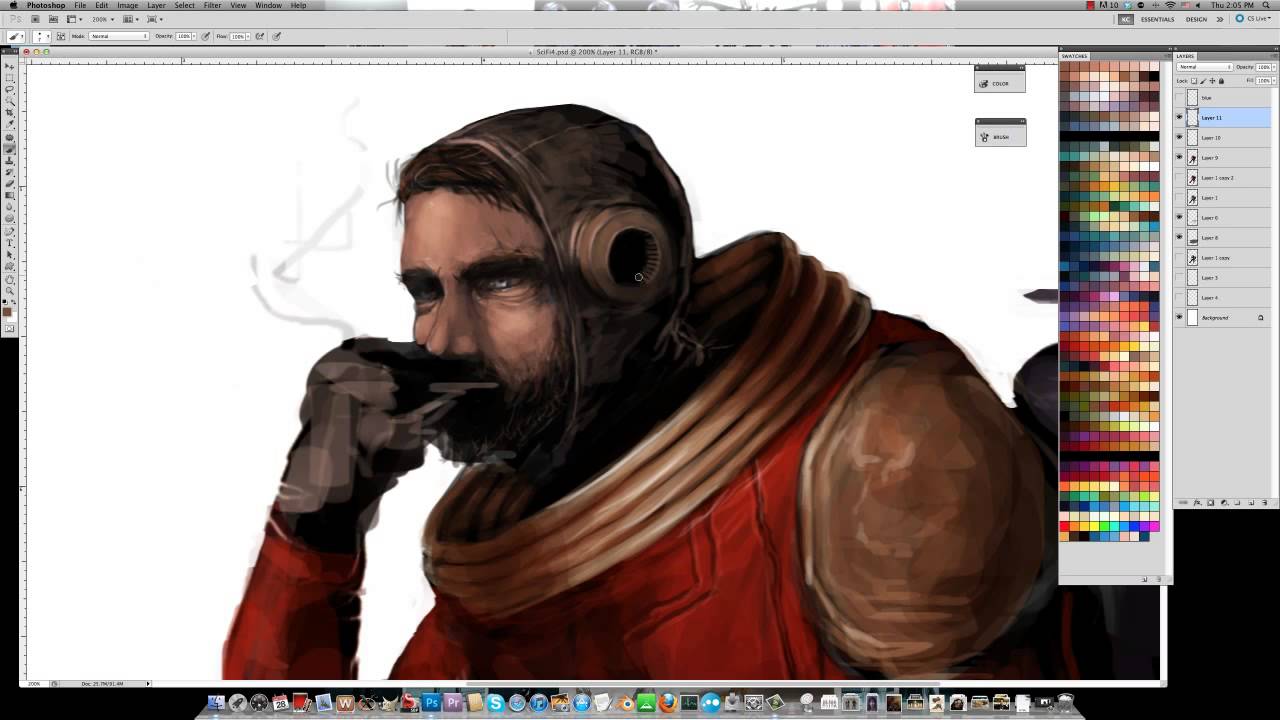Select the Quick Selection tool
Image resolution: width=1280 pixels, height=720 pixels.
click(8, 101)
